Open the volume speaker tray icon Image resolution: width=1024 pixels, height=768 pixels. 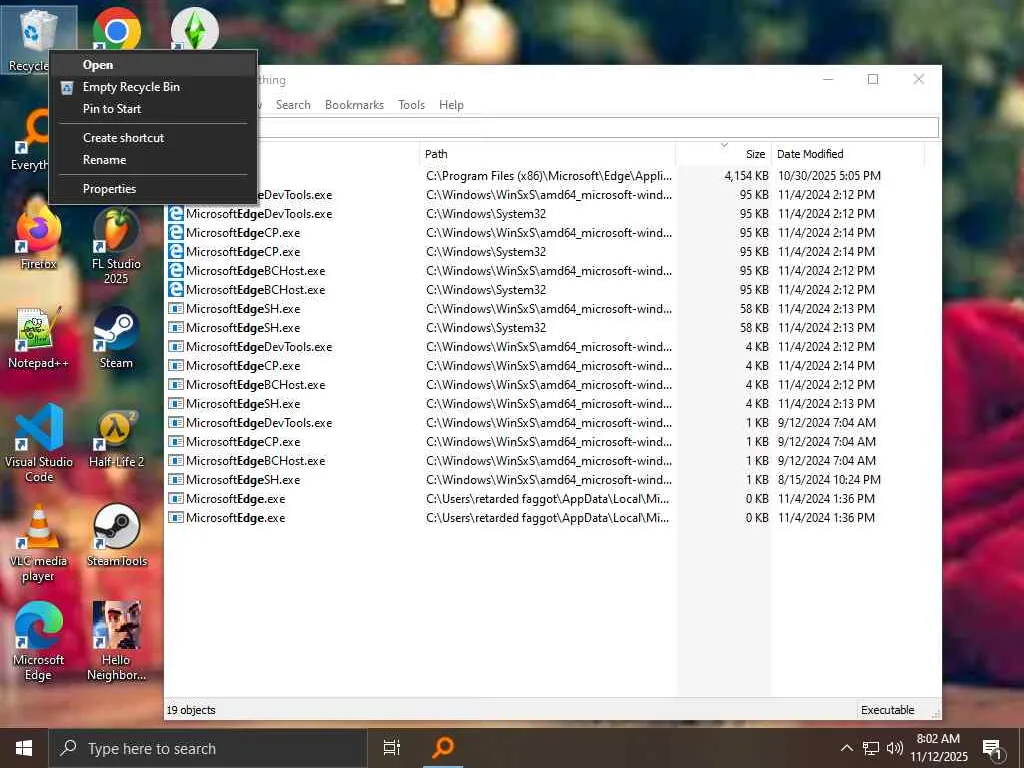click(895, 748)
